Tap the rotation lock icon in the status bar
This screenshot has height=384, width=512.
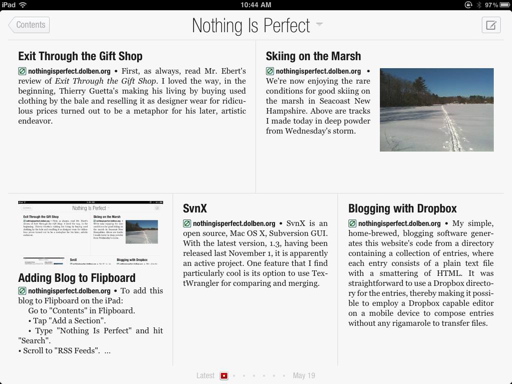pyautogui.click(x=468, y=5)
